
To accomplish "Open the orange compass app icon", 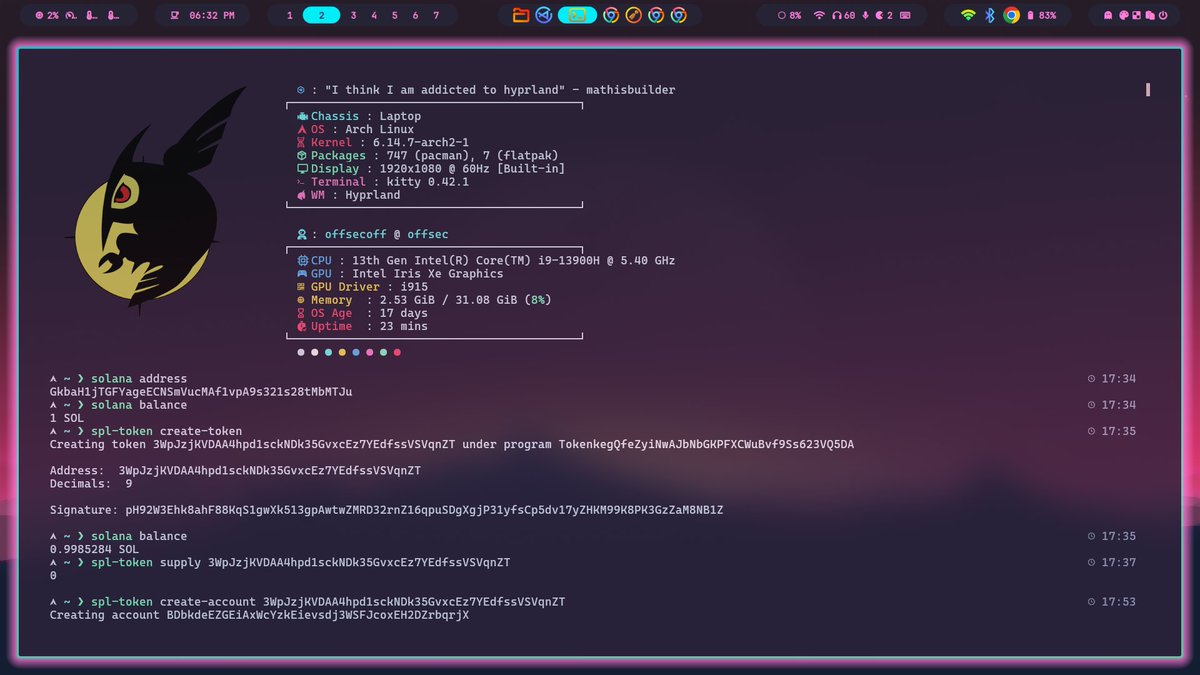I will [633, 15].
